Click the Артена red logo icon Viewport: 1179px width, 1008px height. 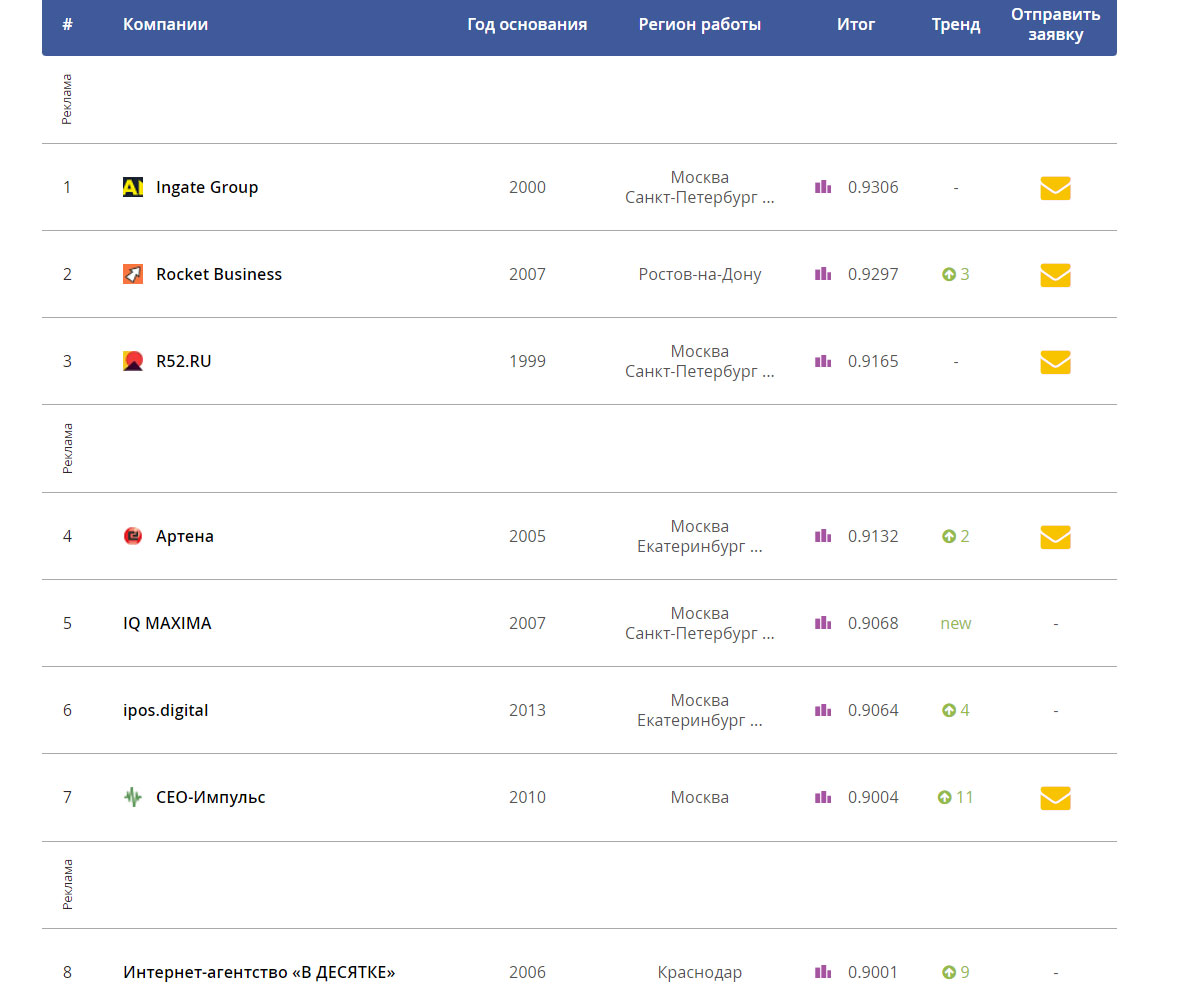tap(133, 536)
